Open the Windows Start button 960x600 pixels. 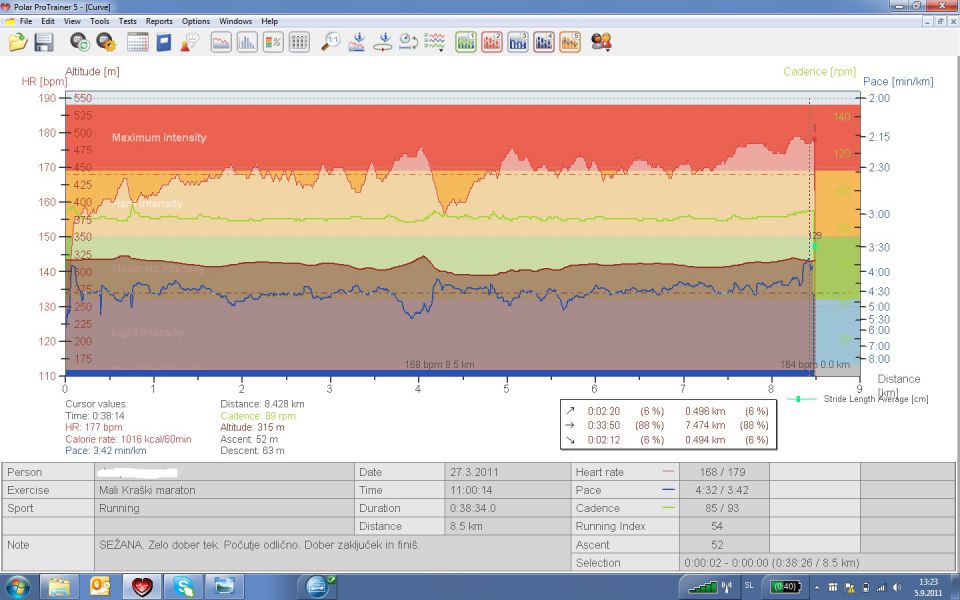click(x=17, y=587)
